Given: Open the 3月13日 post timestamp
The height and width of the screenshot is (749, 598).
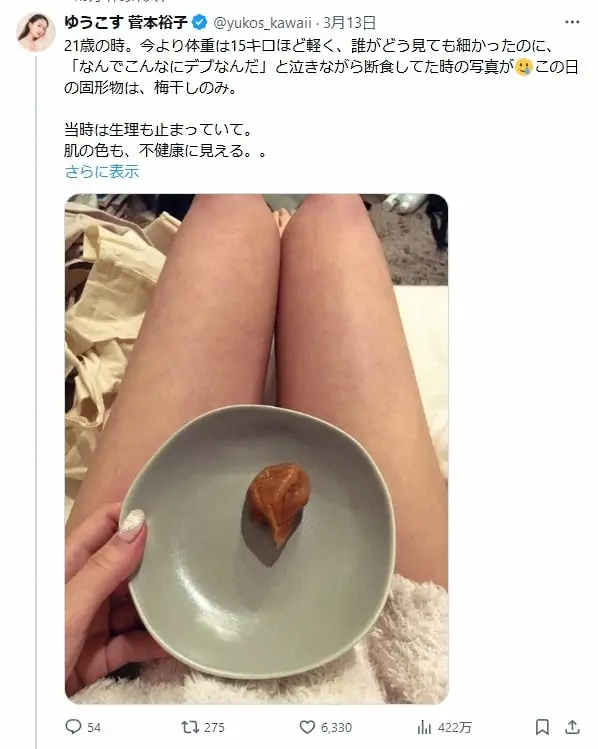Looking at the screenshot, I should pyautogui.click(x=350, y=22).
